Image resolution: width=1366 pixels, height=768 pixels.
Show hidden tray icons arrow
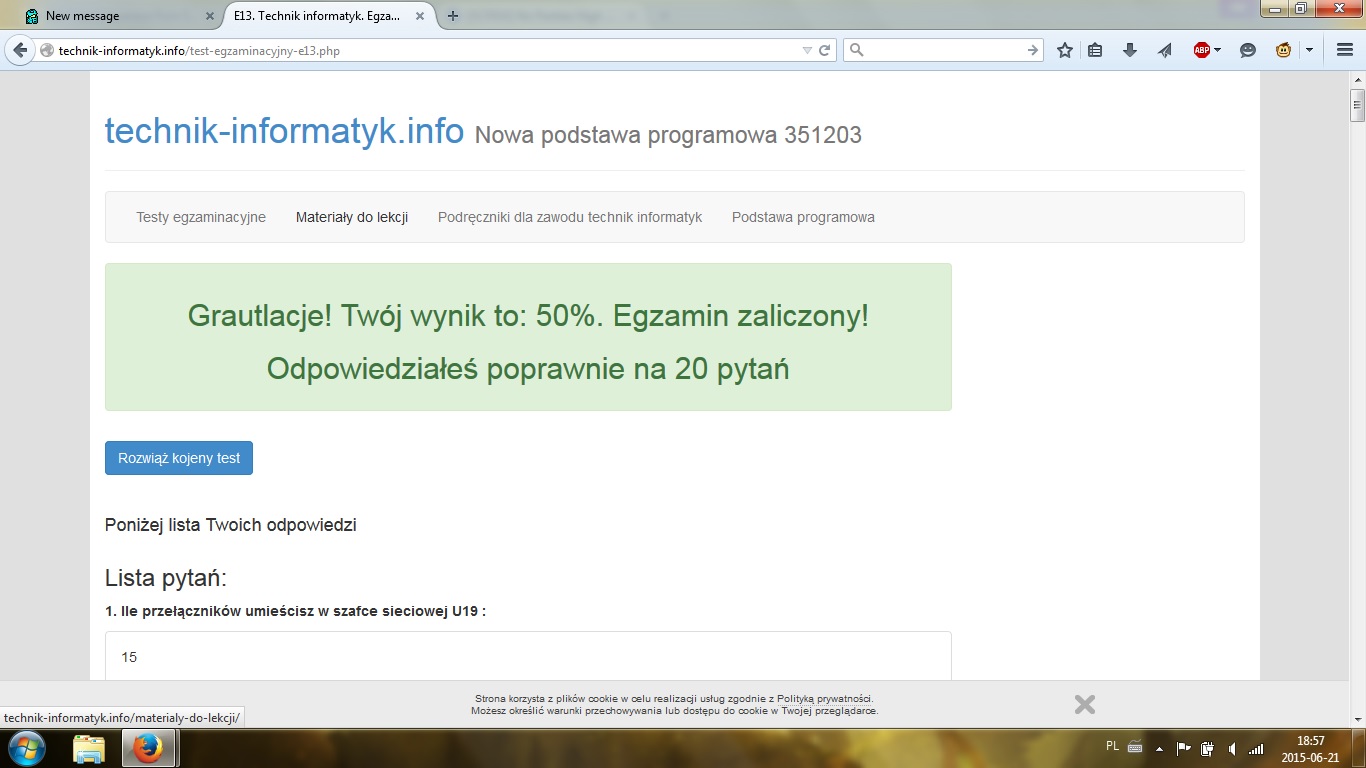[1160, 748]
